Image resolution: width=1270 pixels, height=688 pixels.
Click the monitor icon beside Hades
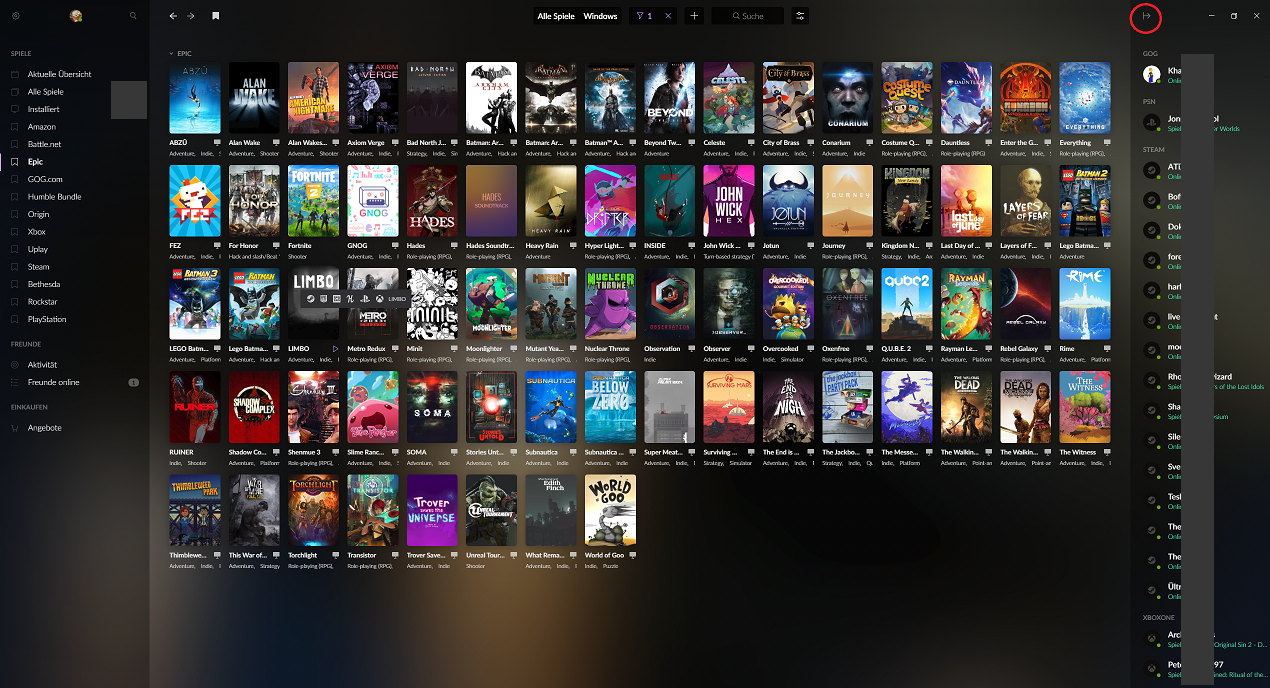455,246
